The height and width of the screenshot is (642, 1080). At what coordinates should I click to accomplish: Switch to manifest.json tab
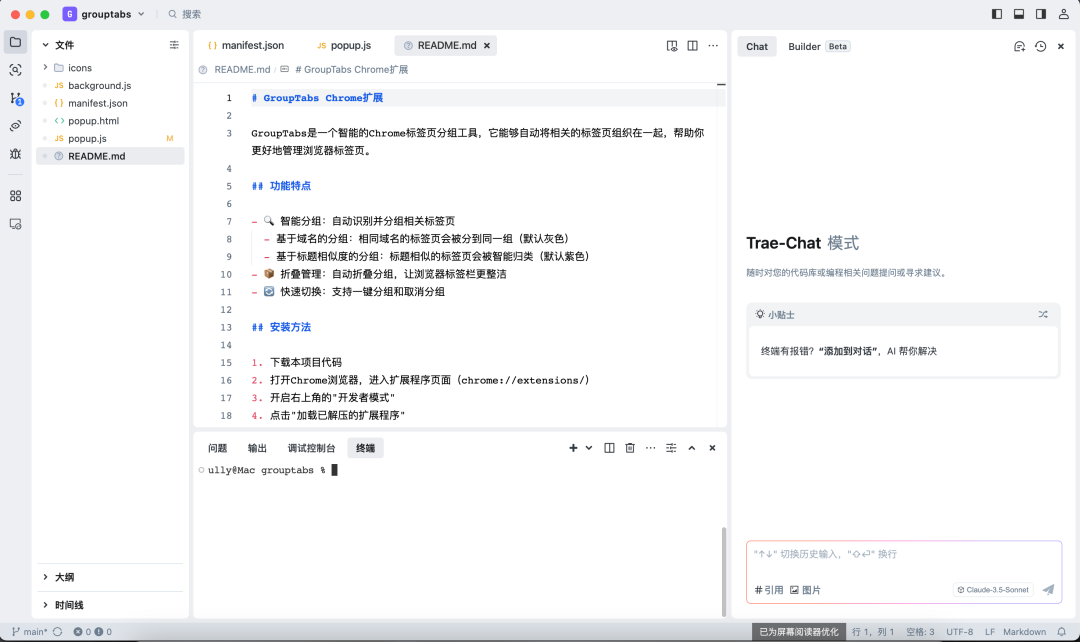(246, 45)
